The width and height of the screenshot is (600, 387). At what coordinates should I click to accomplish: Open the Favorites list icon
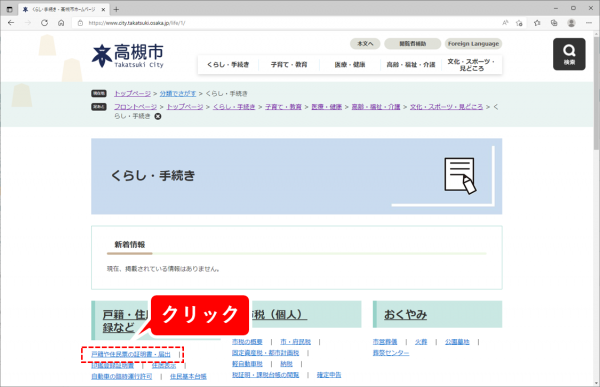click(537, 23)
